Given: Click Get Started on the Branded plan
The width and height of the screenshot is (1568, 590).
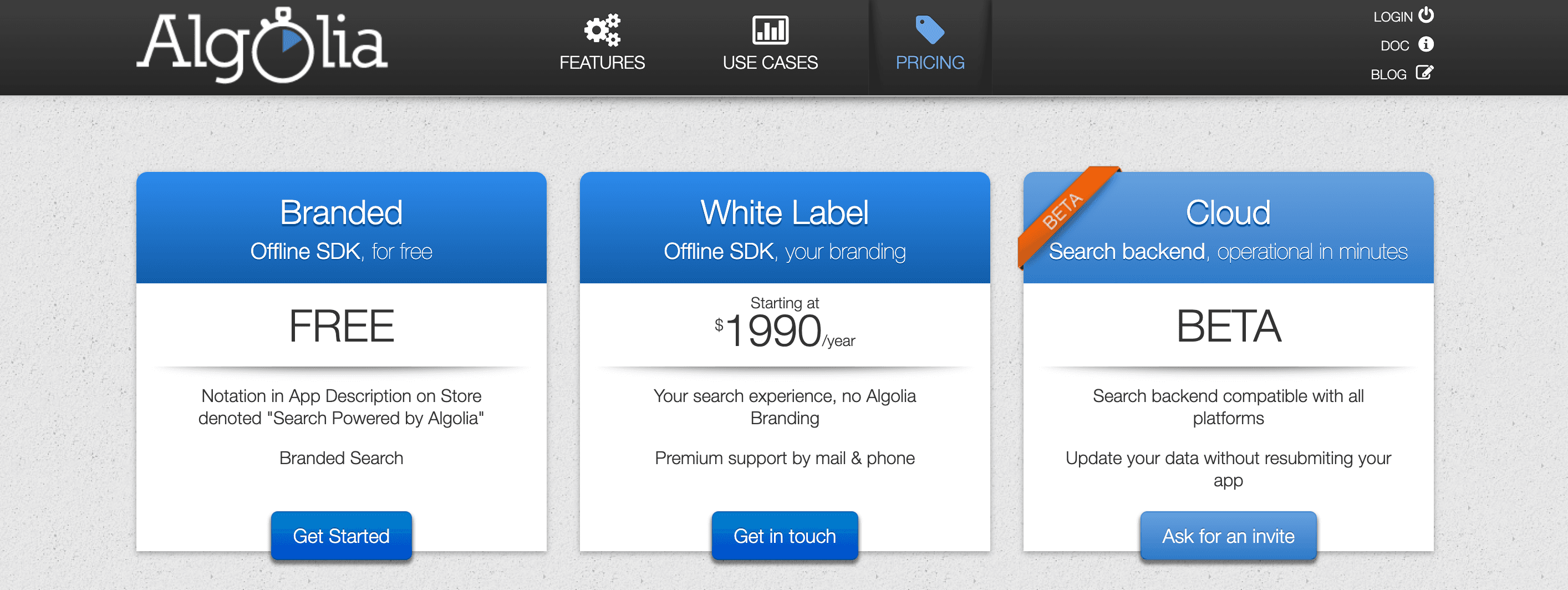Looking at the screenshot, I should point(342,536).
